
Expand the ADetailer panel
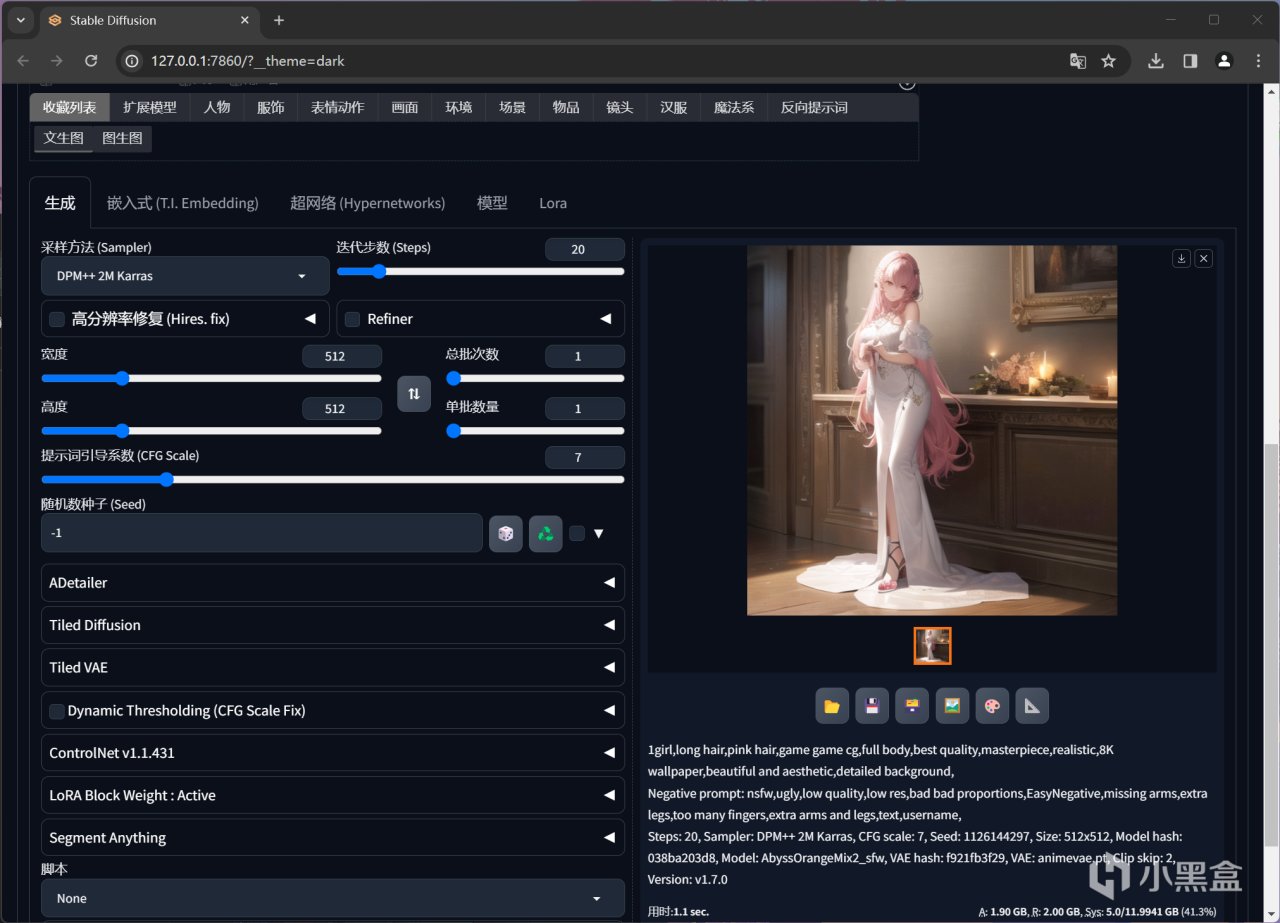point(332,583)
